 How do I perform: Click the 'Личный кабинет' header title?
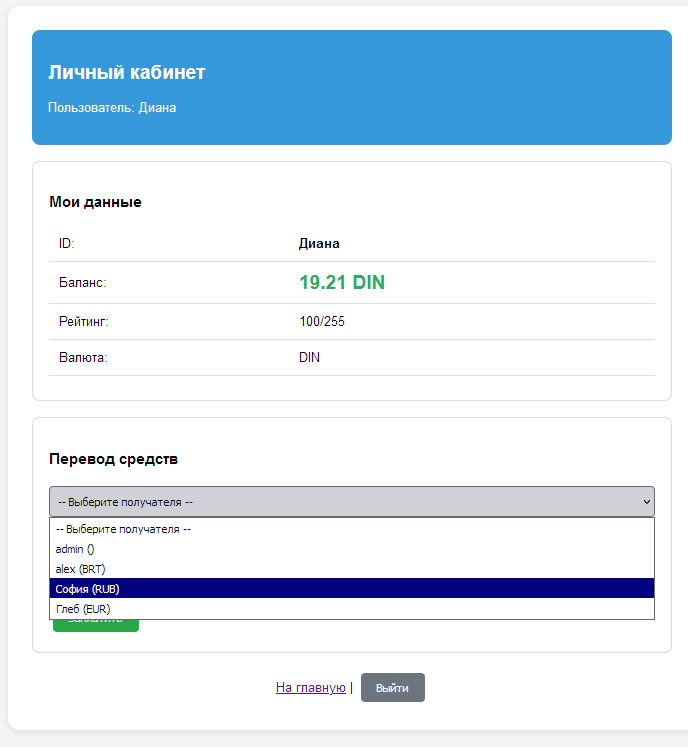pos(126,73)
